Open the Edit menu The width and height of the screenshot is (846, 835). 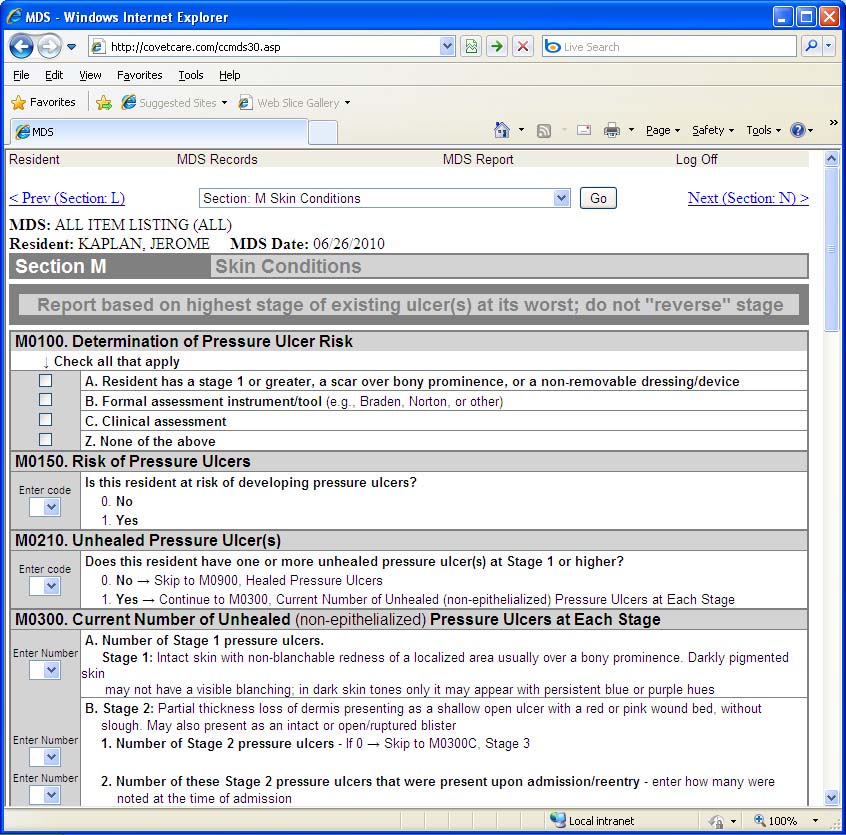coord(54,75)
